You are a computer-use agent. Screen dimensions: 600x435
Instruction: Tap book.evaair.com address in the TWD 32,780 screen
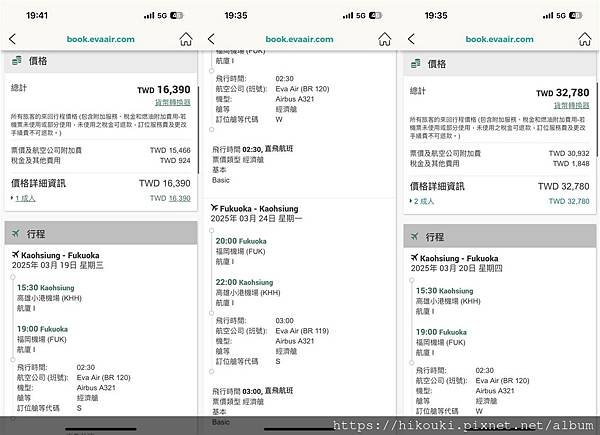[499, 39]
